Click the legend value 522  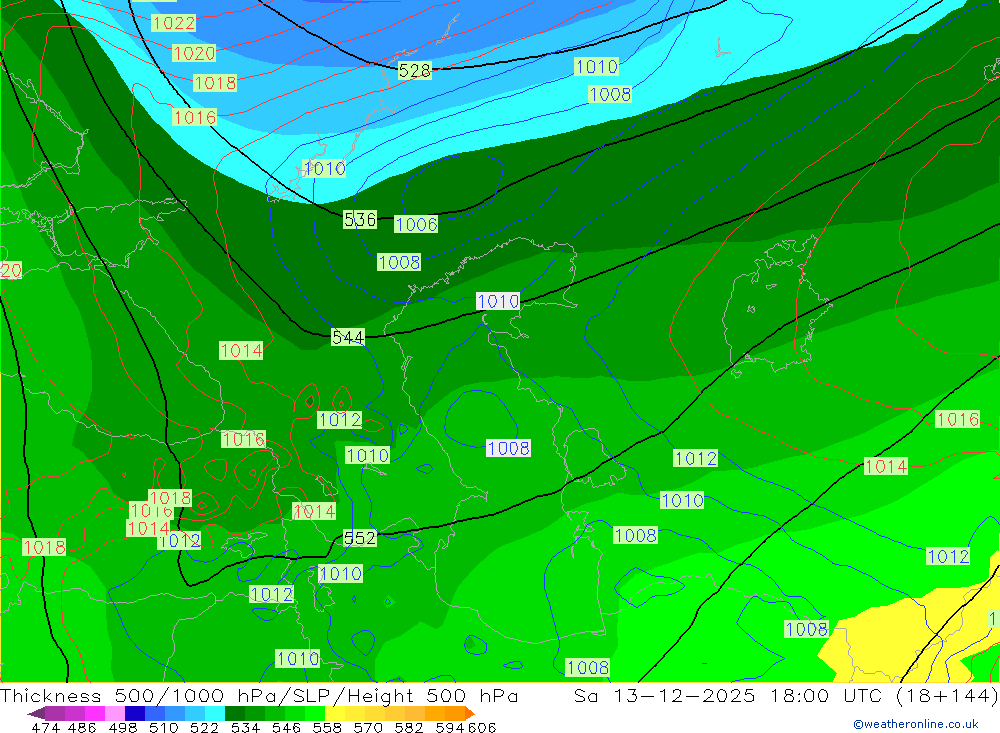[204, 727]
